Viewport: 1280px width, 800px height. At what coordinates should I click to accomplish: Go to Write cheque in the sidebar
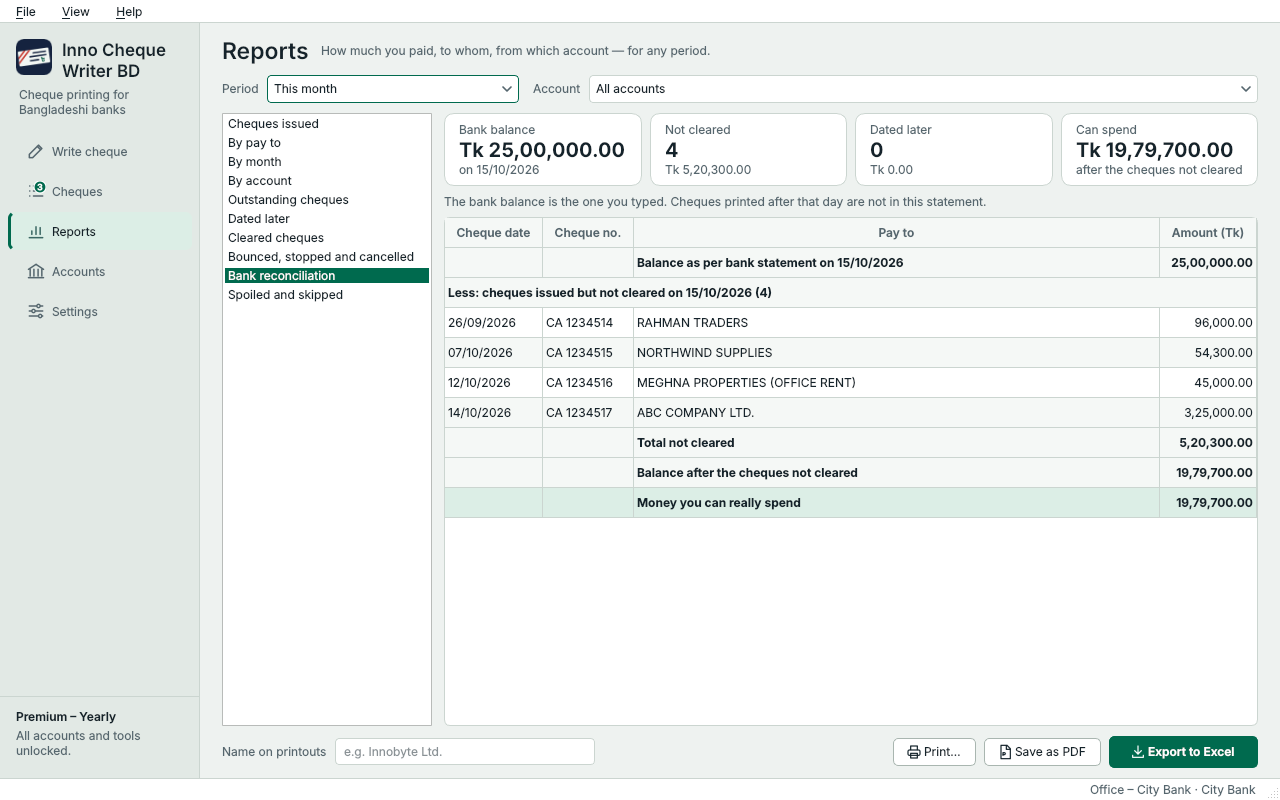(x=100, y=152)
